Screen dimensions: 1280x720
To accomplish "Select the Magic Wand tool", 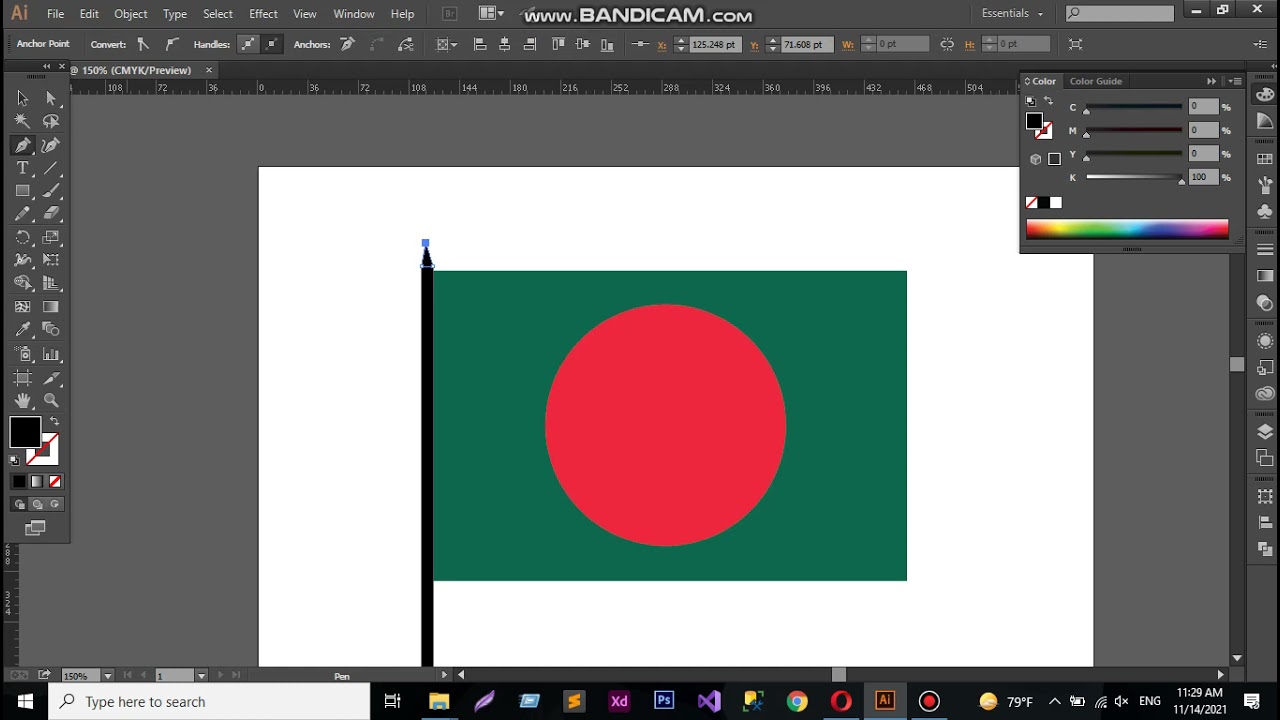I will (22, 121).
